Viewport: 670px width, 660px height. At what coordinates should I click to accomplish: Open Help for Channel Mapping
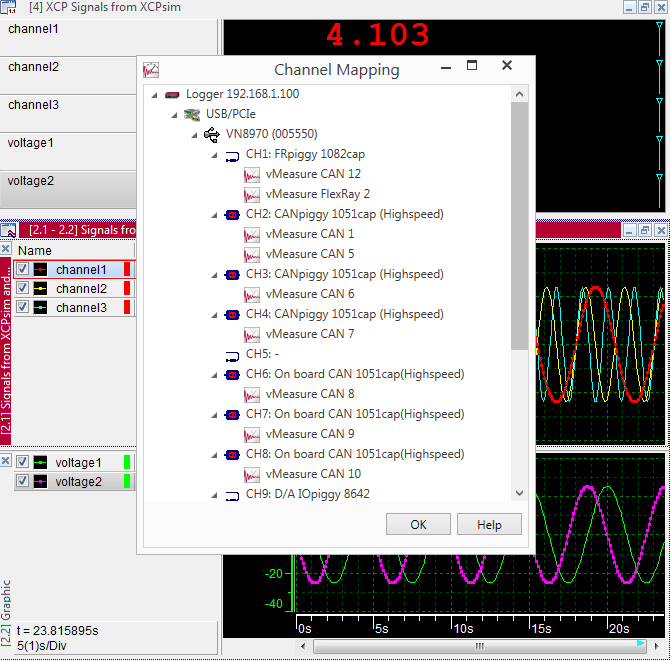click(489, 524)
